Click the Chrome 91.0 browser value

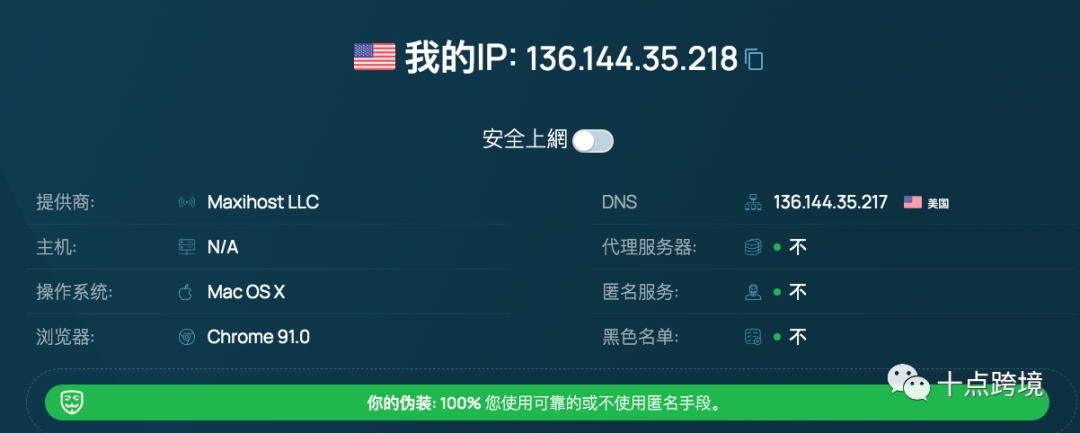tap(258, 337)
